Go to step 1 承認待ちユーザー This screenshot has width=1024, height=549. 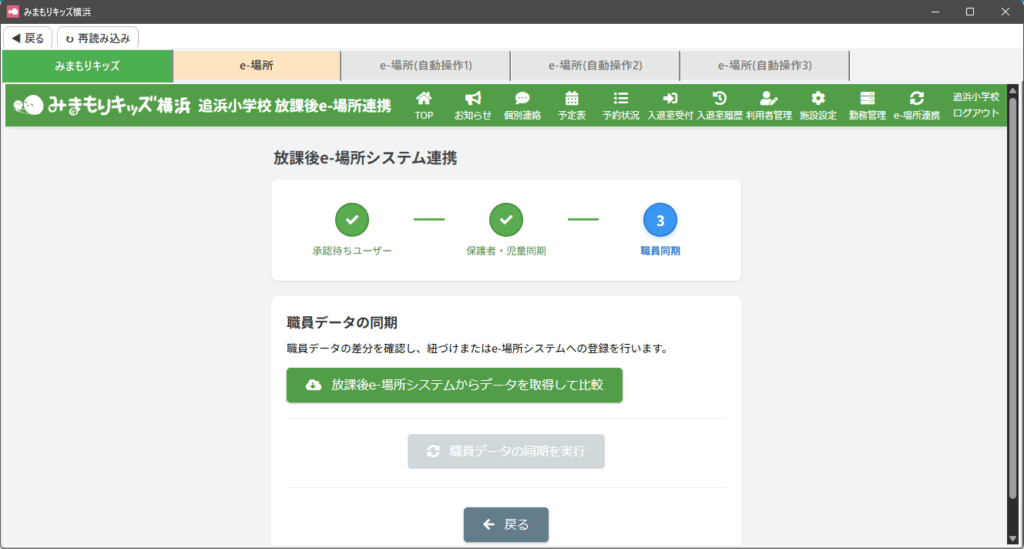(351, 219)
